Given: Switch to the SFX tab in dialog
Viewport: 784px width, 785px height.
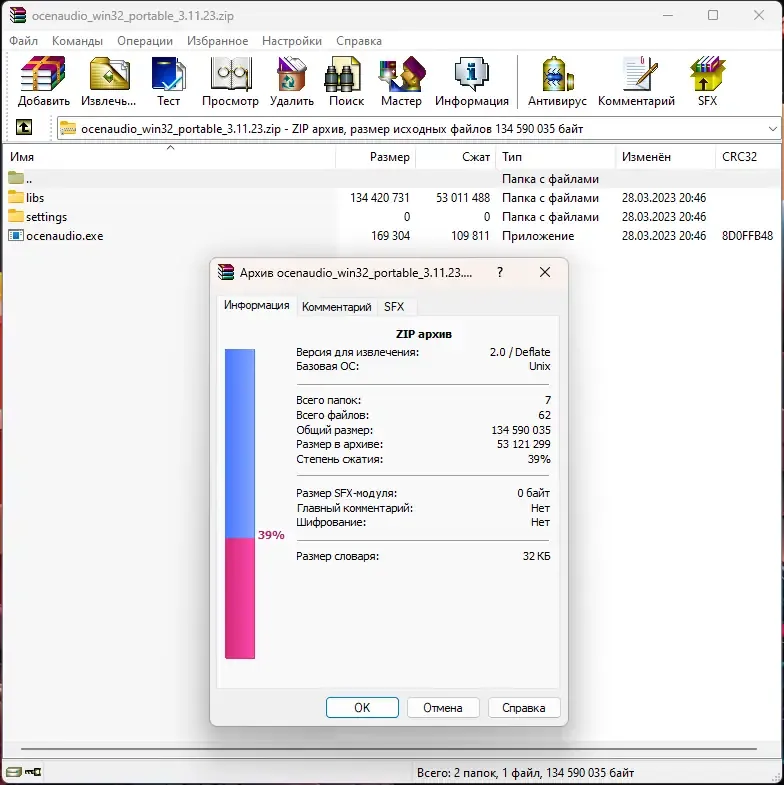Looking at the screenshot, I should [x=394, y=307].
